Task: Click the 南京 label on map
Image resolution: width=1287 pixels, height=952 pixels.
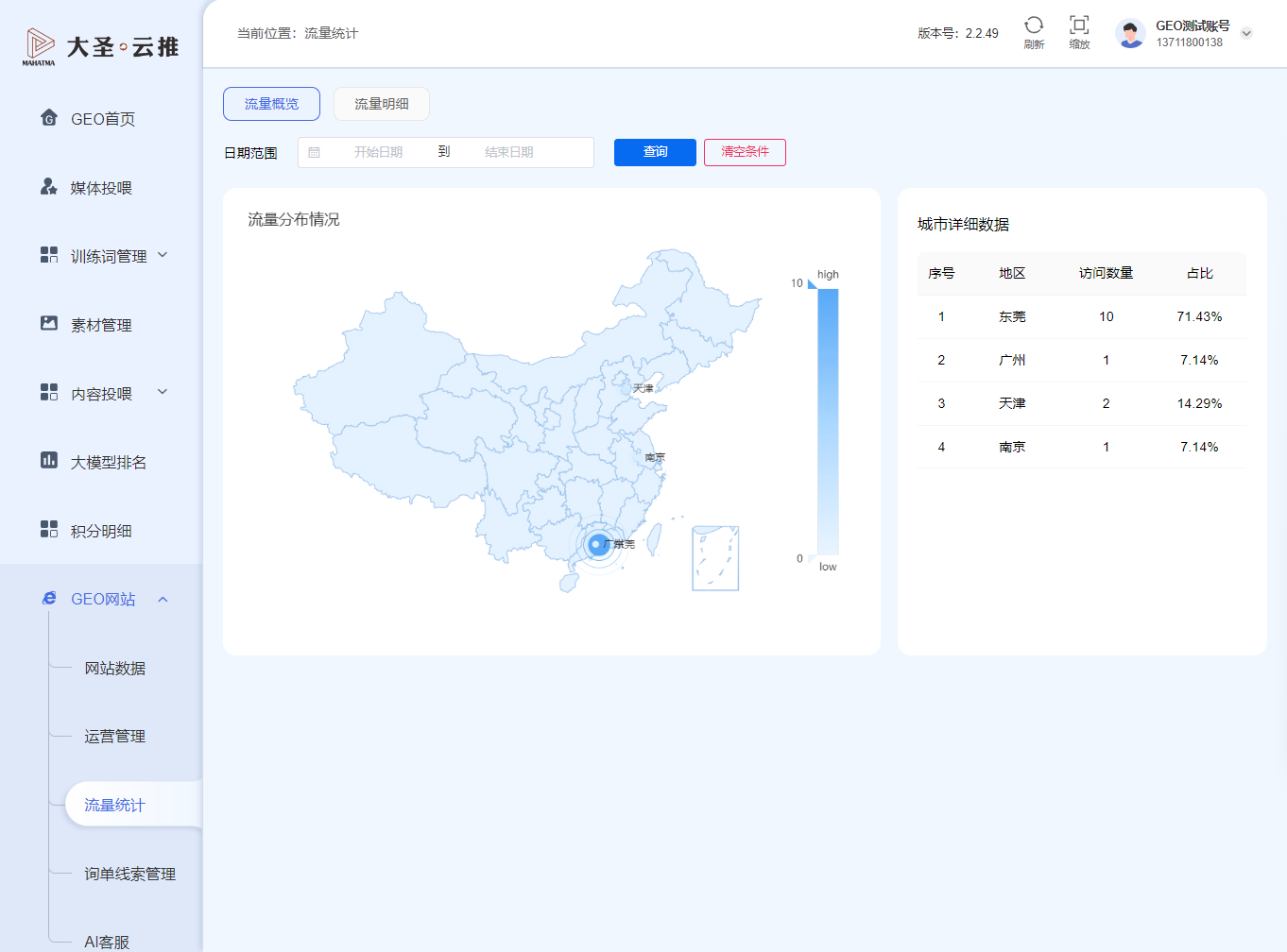Action: coord(655,457)
